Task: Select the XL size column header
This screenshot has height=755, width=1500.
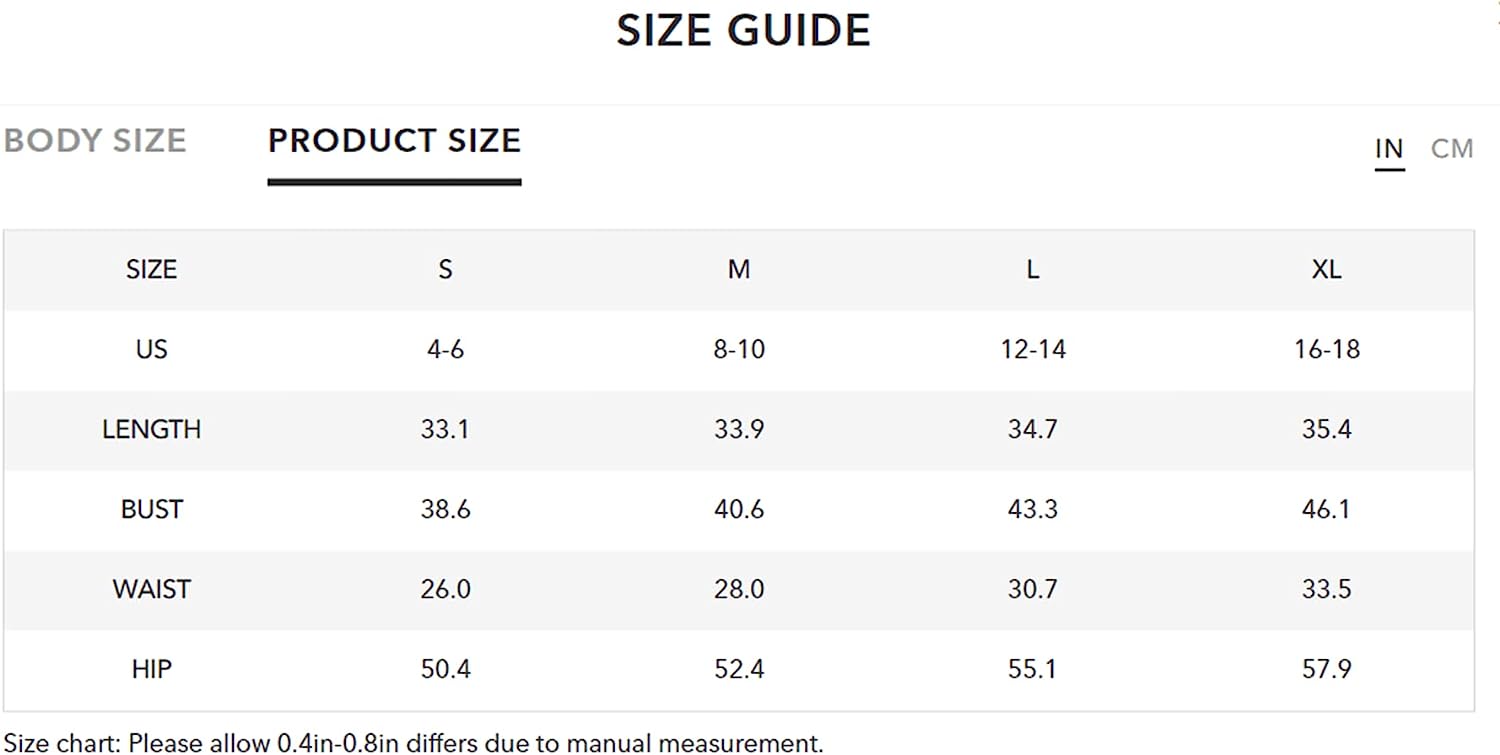Action: [x=1327, y=269]
